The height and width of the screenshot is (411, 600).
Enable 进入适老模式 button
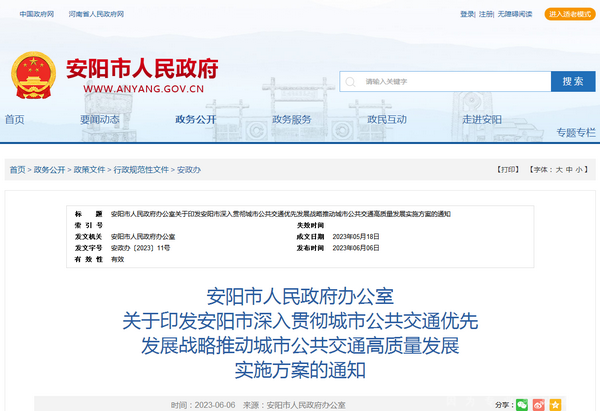tap(570, 14)
